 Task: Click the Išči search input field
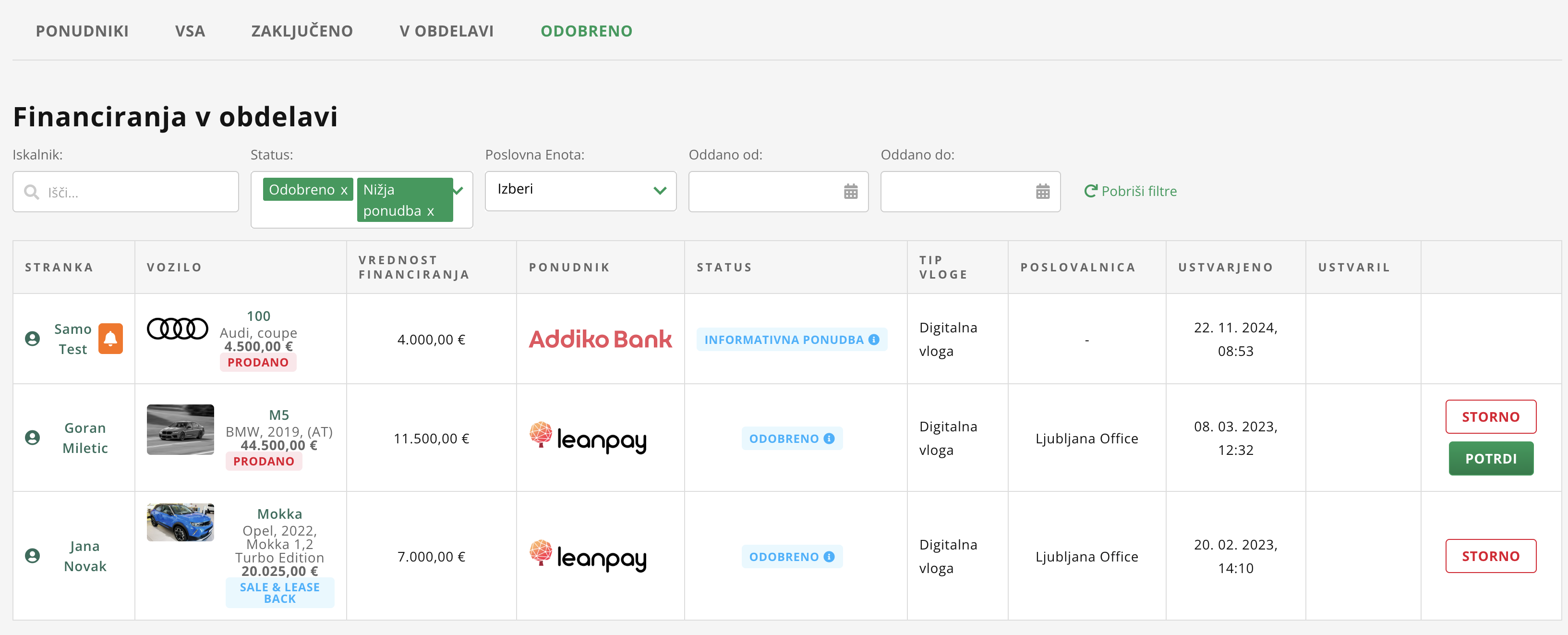[134, 193]
